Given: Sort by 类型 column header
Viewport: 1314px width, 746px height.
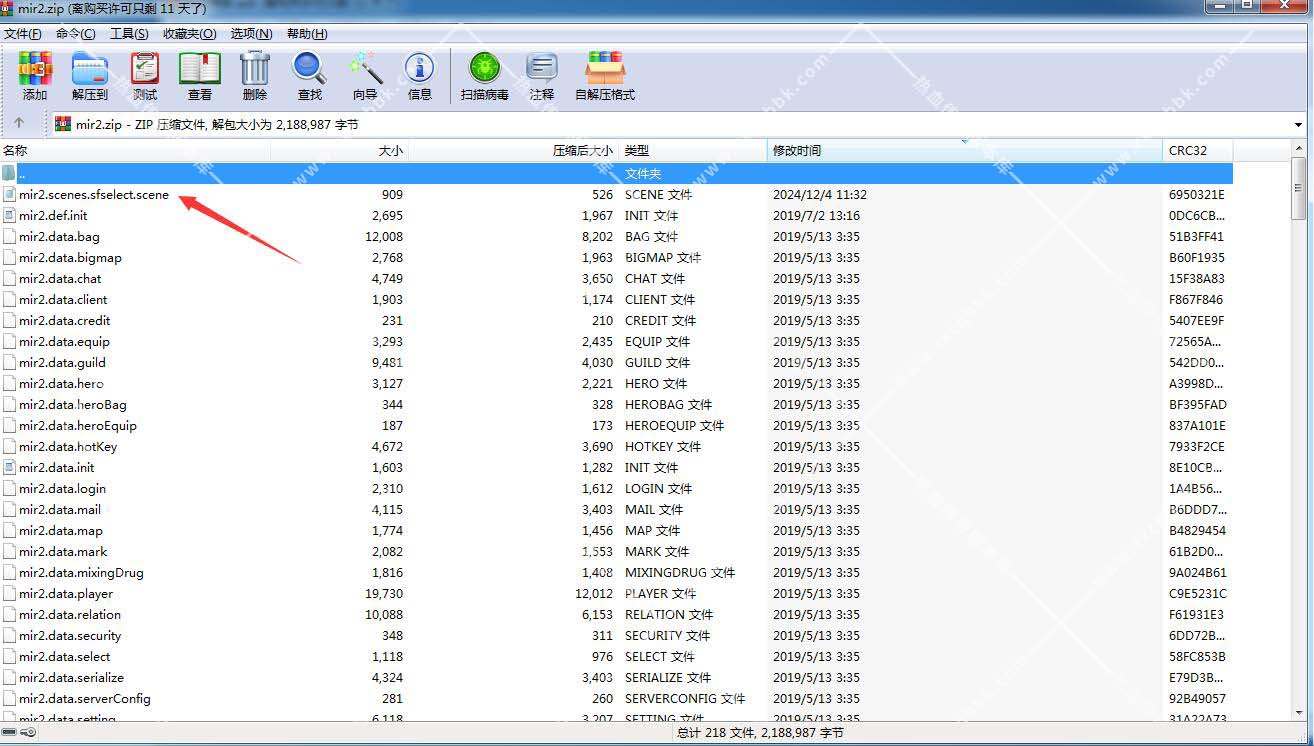Looking at the screenshot, I should [693, 150].
